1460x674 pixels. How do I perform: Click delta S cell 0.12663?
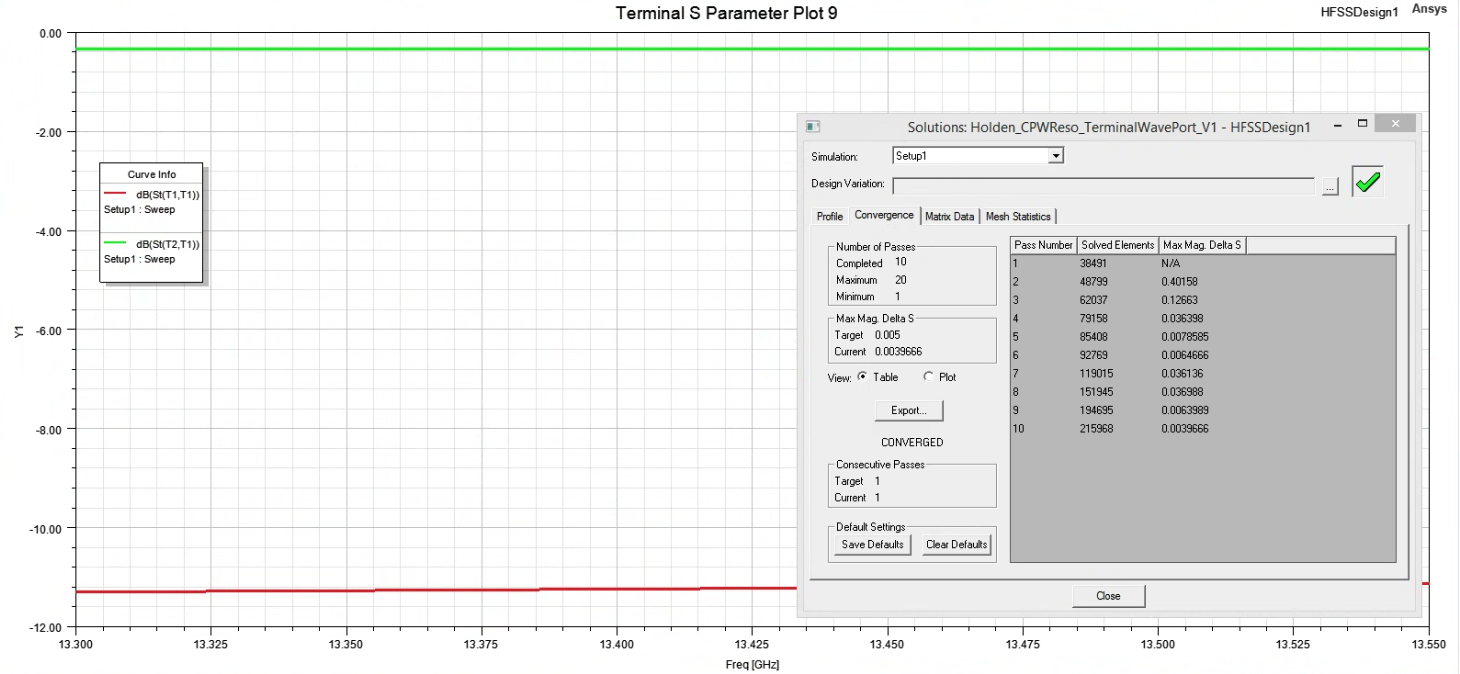[x=1180, y=300]
